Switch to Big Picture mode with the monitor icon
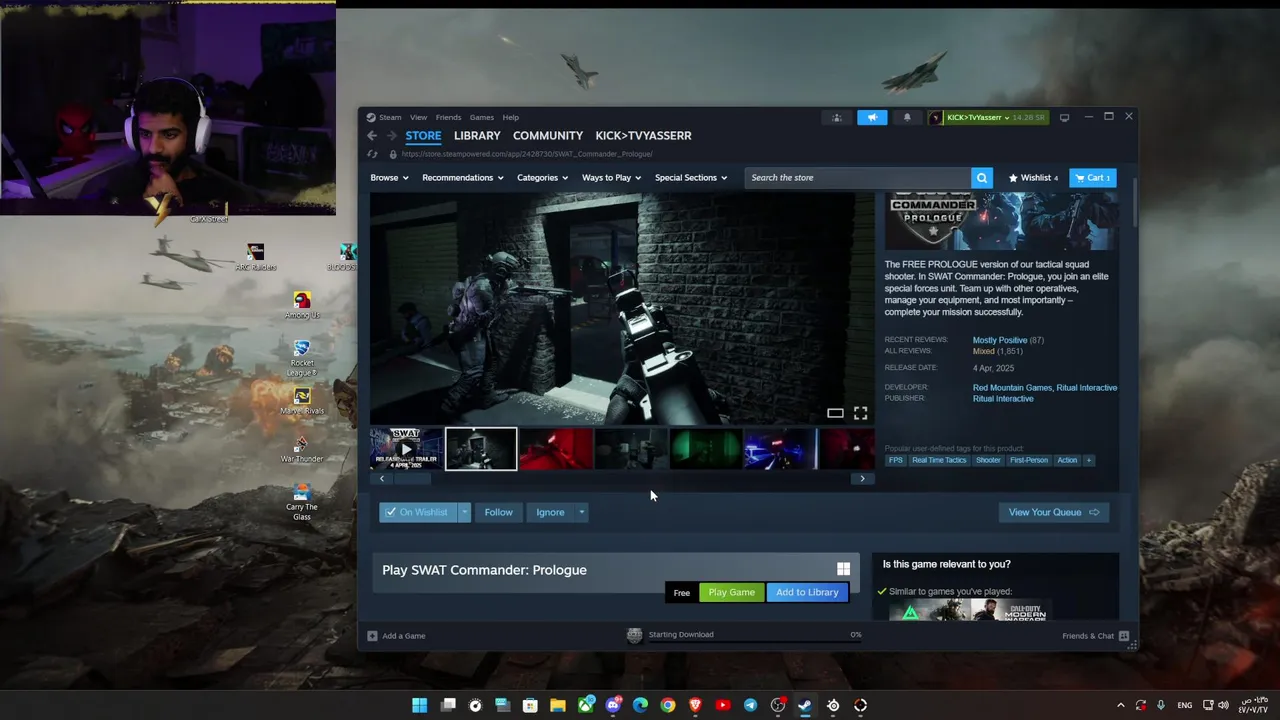 point(1064,117)
